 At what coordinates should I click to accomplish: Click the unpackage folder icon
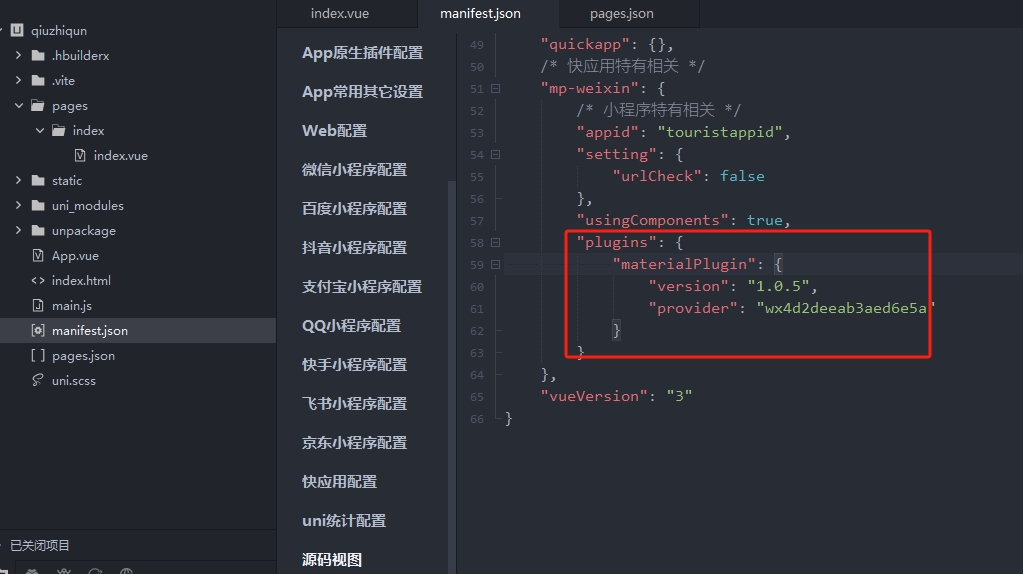pyautogui.click(x=38, y=230)
